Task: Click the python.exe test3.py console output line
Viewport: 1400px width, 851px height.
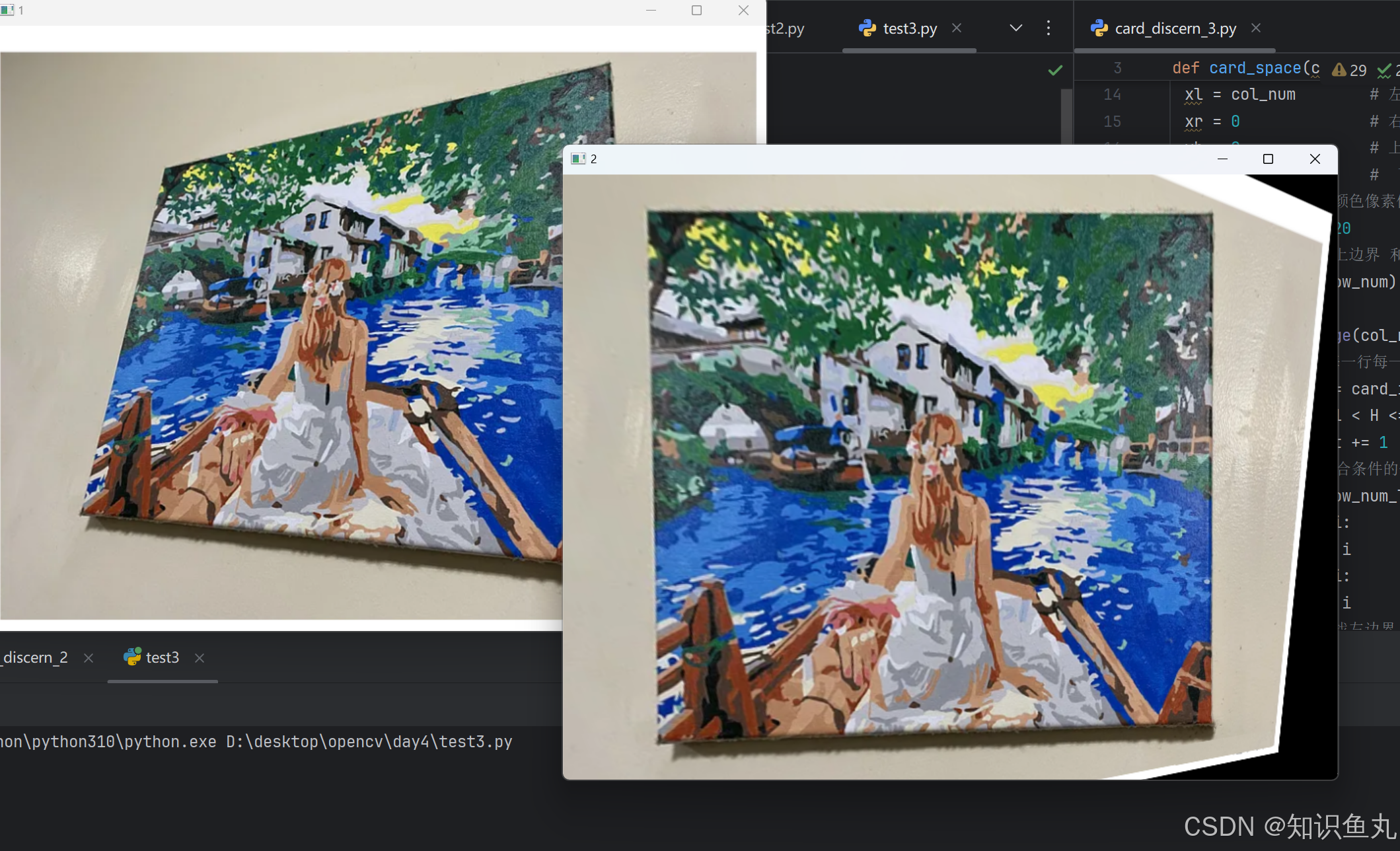Action: click(256, 742)
